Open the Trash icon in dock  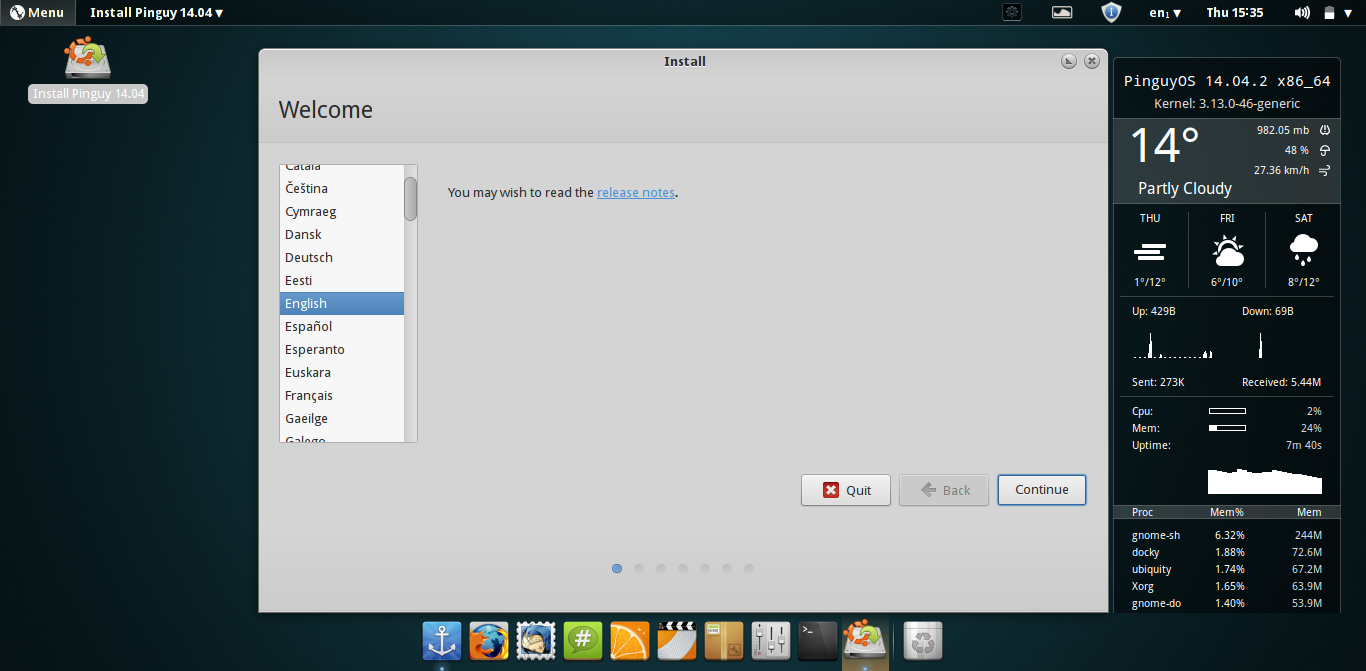click(x=922, y=640)
